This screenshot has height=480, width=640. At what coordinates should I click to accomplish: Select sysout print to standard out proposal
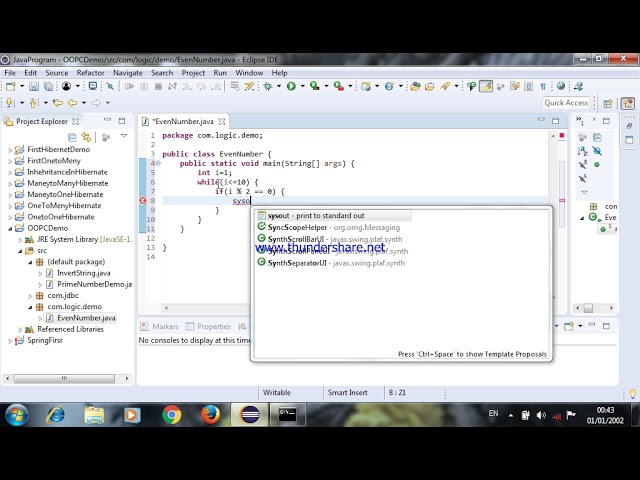pos(333,216)
